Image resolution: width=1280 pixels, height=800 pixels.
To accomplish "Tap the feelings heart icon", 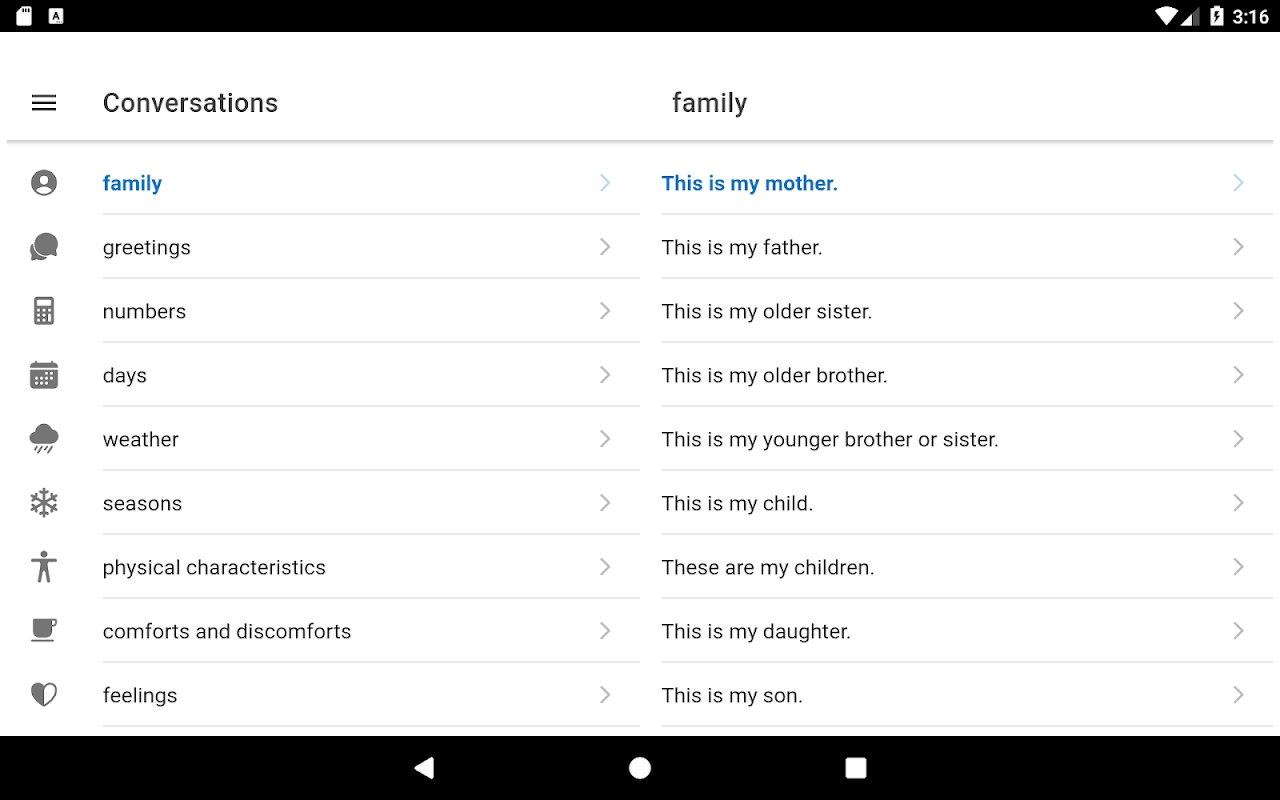I will tap(44, 695).
